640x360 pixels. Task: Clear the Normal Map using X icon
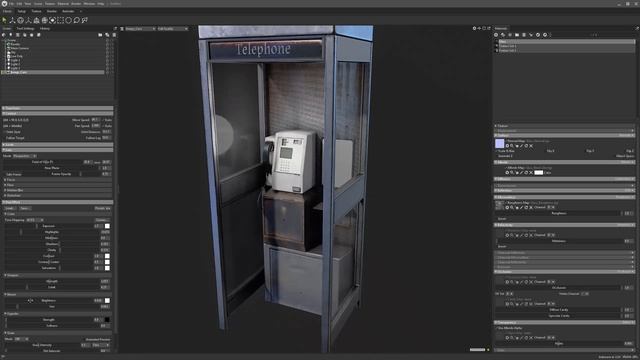pyautogui.click(x=531, y=146)
